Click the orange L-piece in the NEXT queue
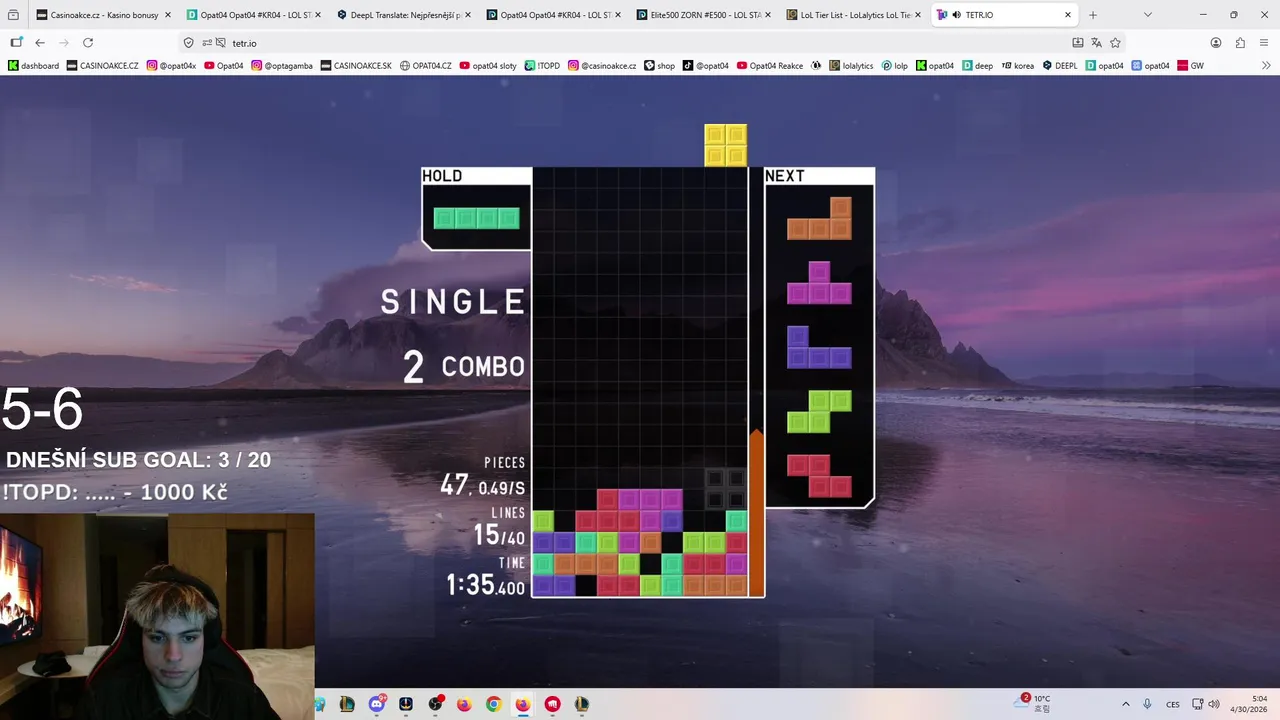This screenshot has height=720, width=1280. [x=819, y=218]
